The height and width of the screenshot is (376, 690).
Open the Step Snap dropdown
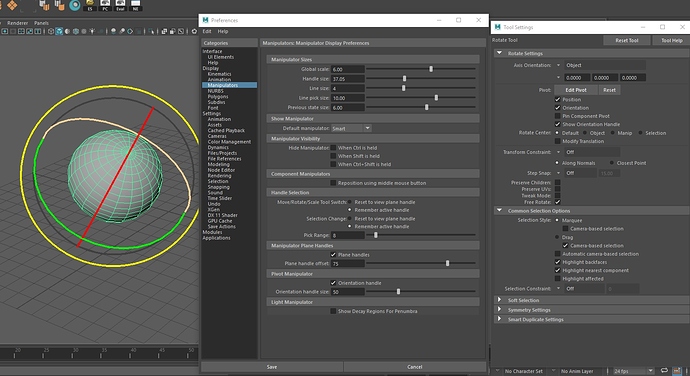point(580,173)
